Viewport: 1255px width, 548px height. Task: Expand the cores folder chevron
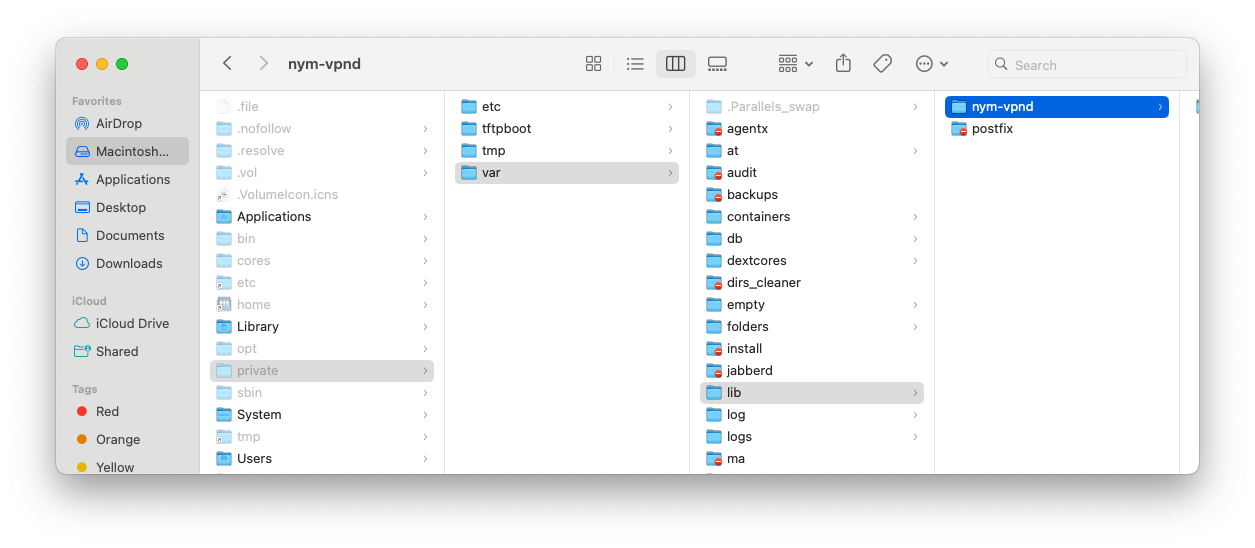425,260
